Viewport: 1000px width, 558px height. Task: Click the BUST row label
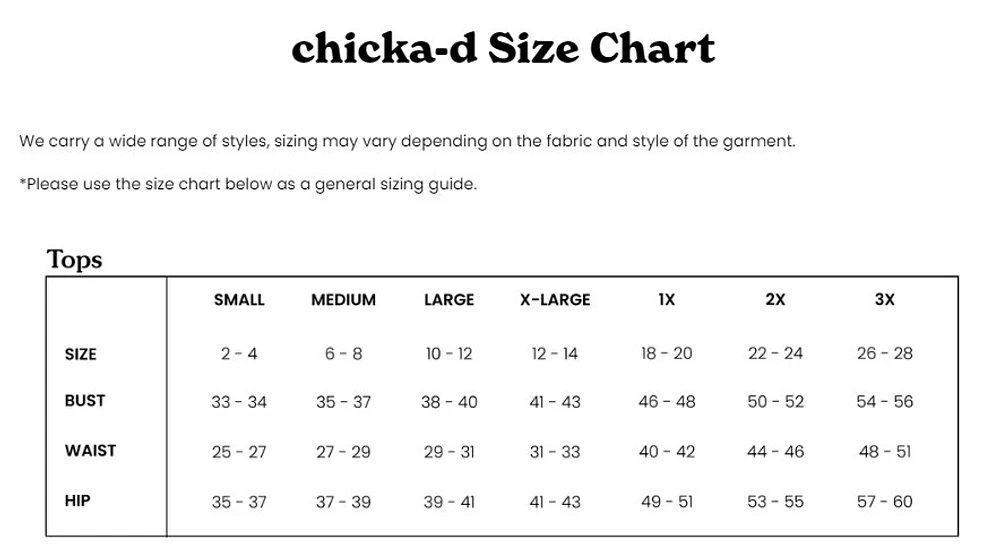[85, 401]
